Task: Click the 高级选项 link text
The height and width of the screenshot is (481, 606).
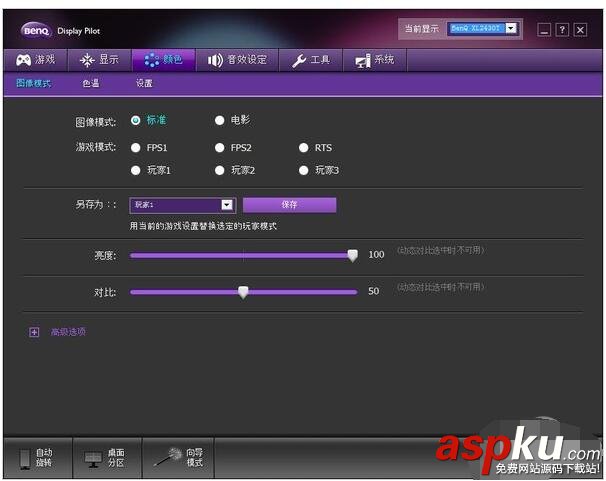Action: tap(68, 332)
